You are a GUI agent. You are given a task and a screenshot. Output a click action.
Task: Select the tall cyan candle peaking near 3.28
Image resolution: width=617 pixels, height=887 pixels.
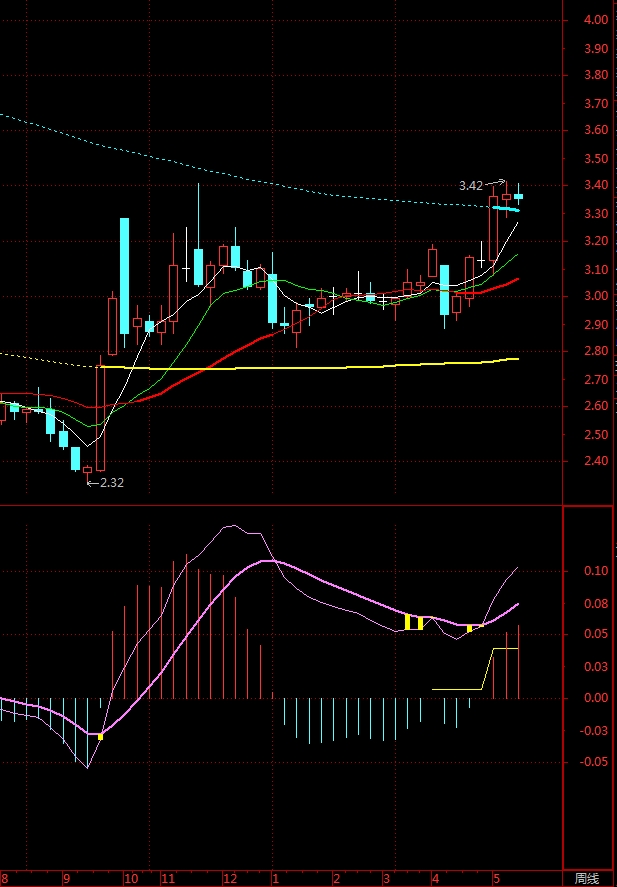[x=124, y=276]
